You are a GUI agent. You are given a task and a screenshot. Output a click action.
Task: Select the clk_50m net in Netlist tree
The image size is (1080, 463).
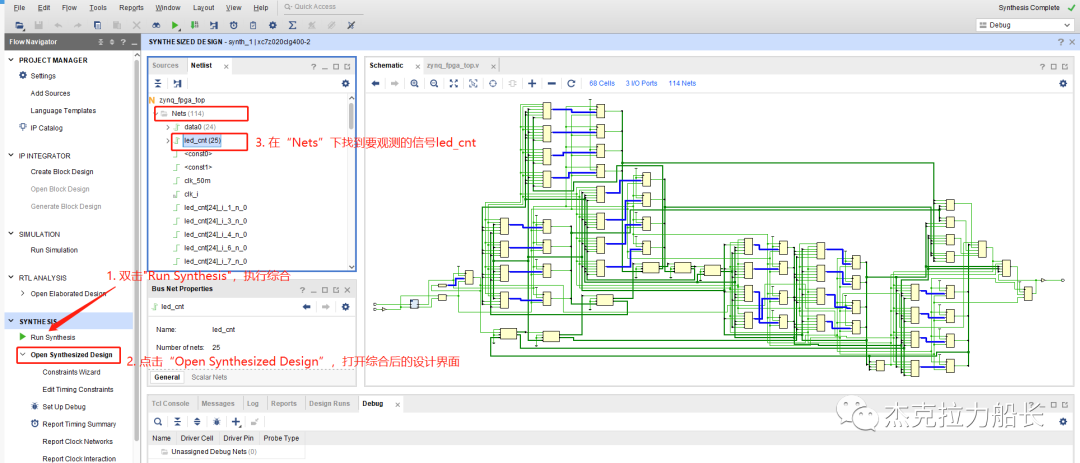tap(197, 180)
